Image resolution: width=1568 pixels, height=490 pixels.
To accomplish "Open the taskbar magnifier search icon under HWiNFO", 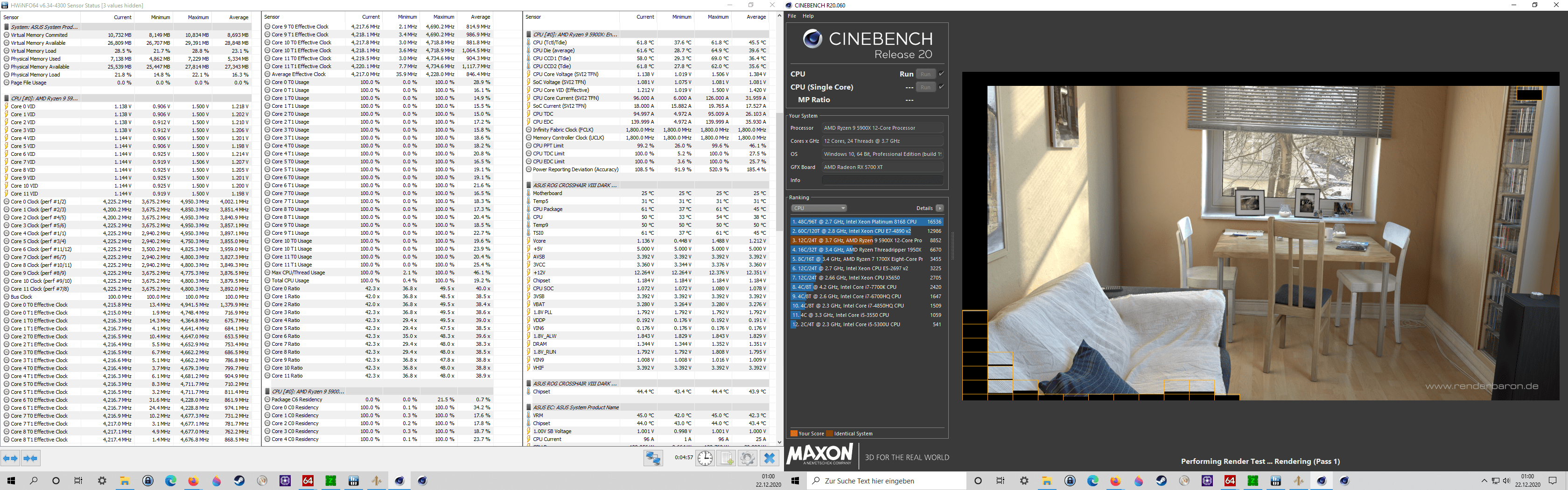I will click(34, 481).
